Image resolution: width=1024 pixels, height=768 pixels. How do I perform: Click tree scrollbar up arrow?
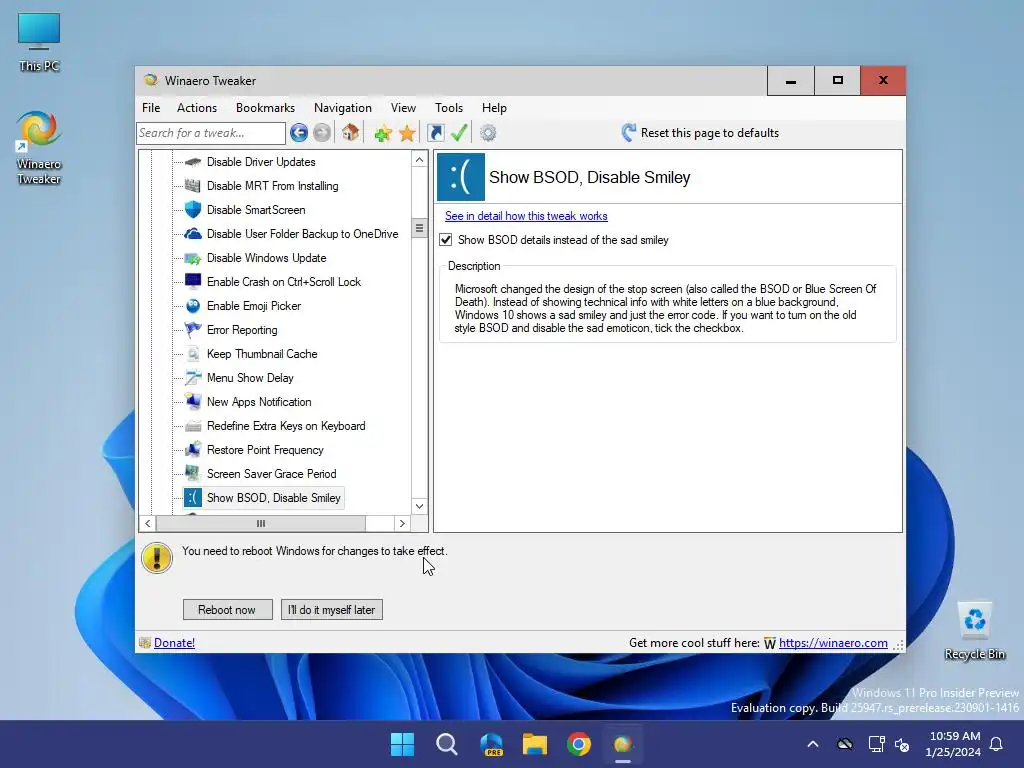[419, 160]
